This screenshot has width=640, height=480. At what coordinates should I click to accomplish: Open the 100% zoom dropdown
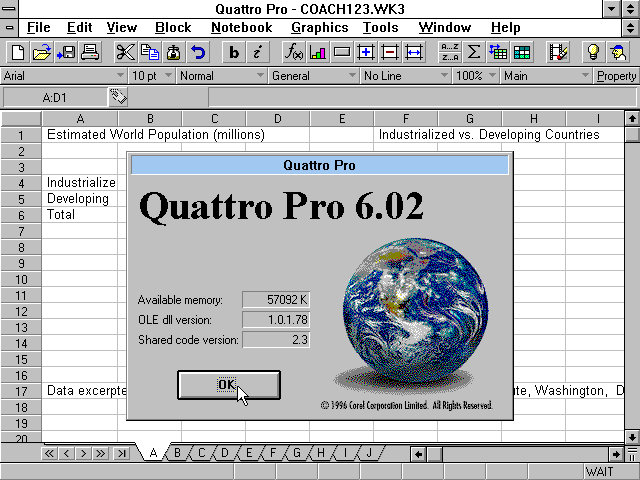[475, 76]
